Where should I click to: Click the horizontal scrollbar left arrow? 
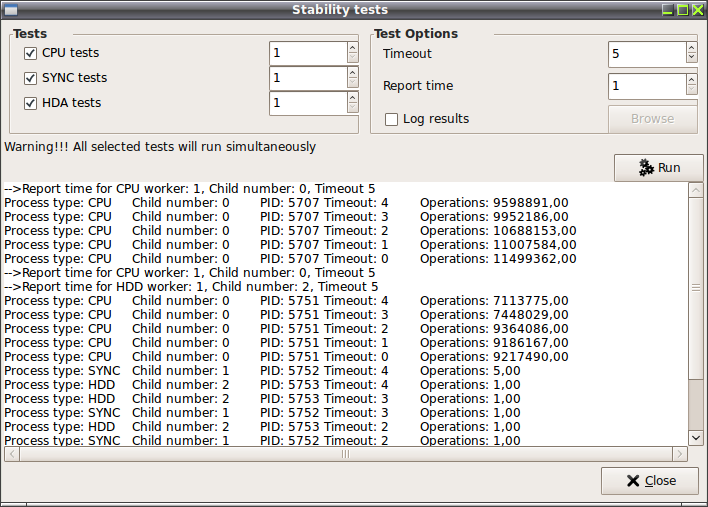click(x=12, y=454)
